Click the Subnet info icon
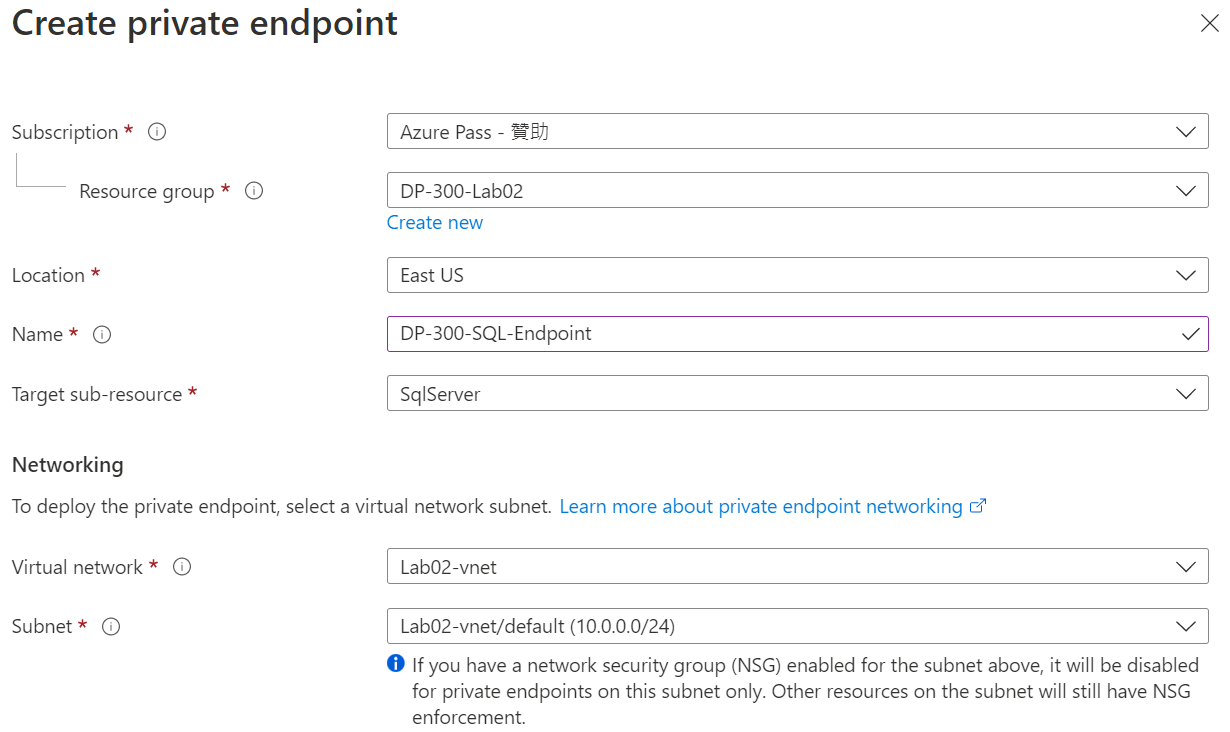Viewport: 1230px width, 732px height. (x=112, y=627)
